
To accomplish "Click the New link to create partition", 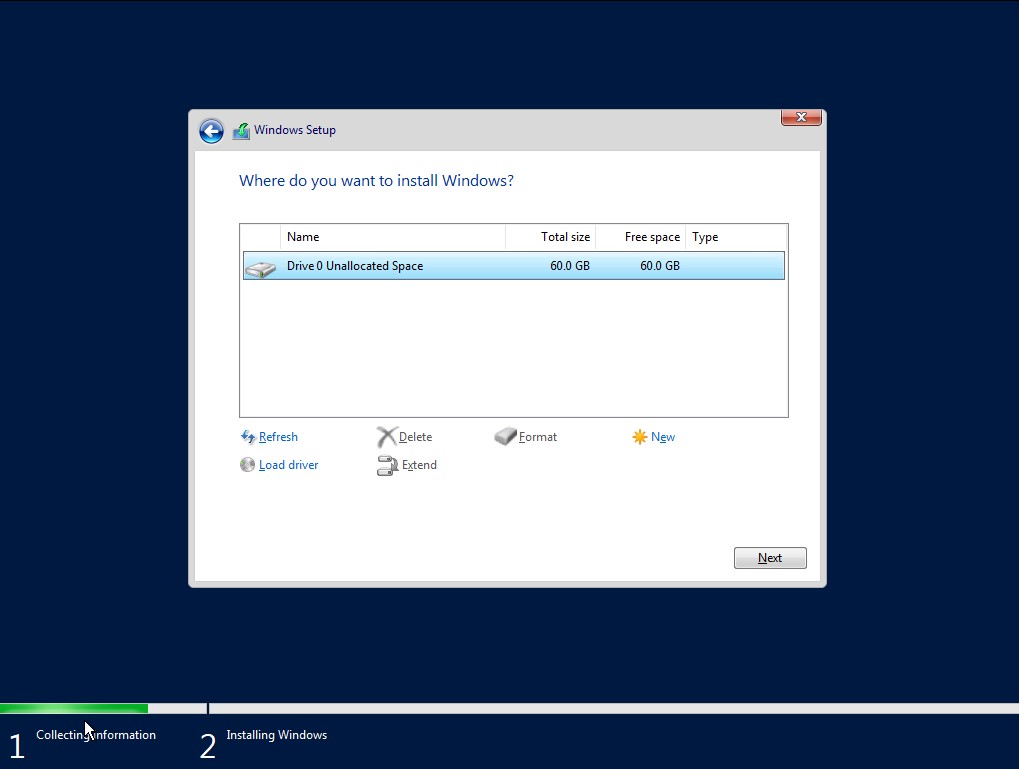I will point(662,436).
